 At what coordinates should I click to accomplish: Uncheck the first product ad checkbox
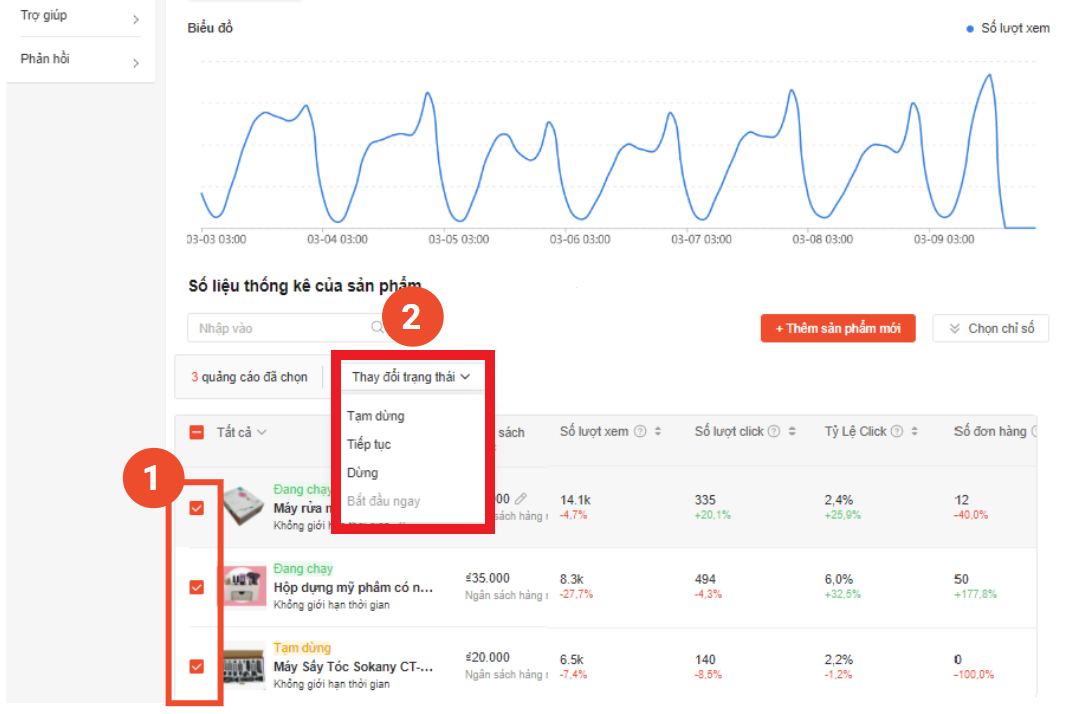tap(196, 508)
